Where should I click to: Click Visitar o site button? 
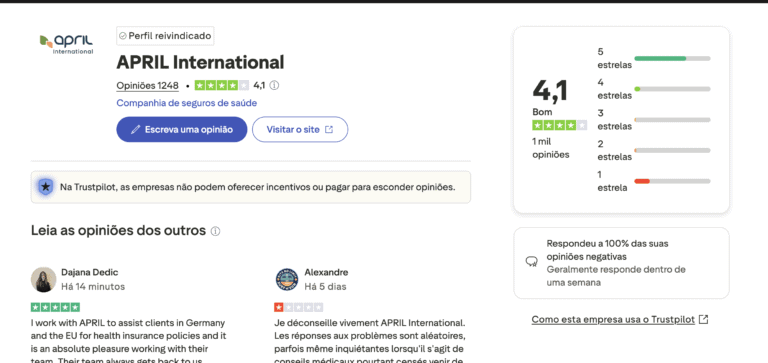click(300, 129)
